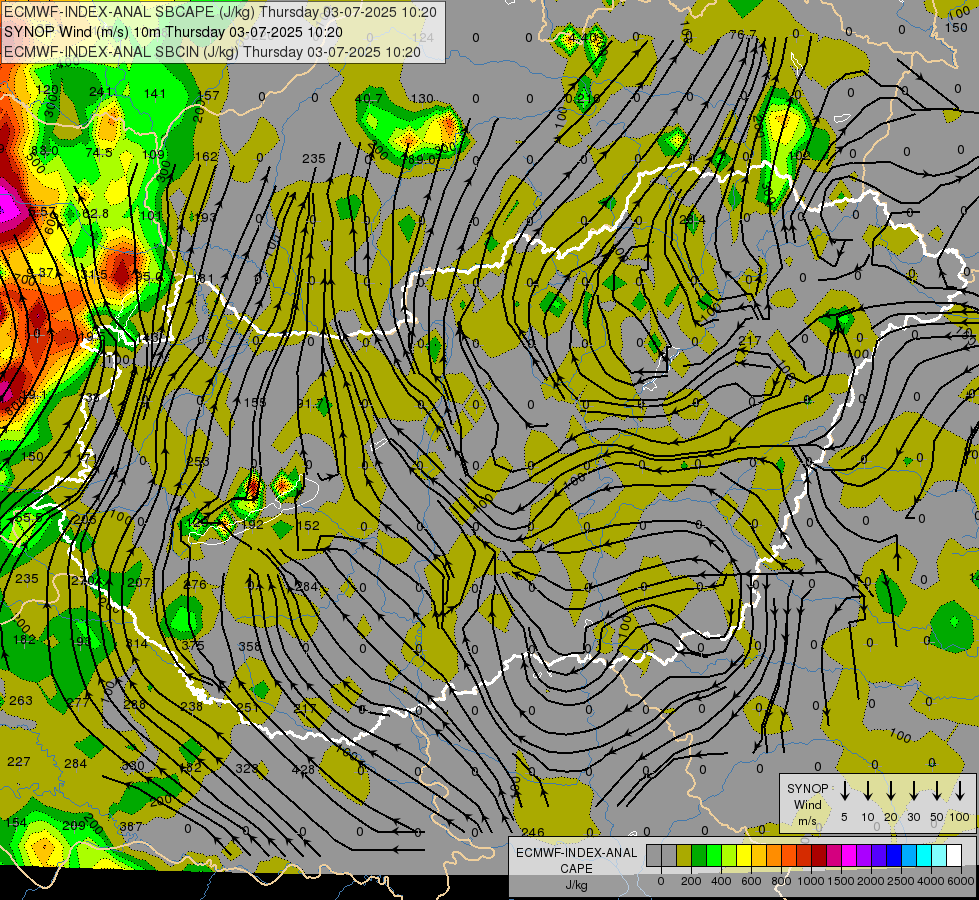Click the 'SYNOP Wind m/s' legend label
The height and width of the screenshot is (900, 979).
click(807, 804)
